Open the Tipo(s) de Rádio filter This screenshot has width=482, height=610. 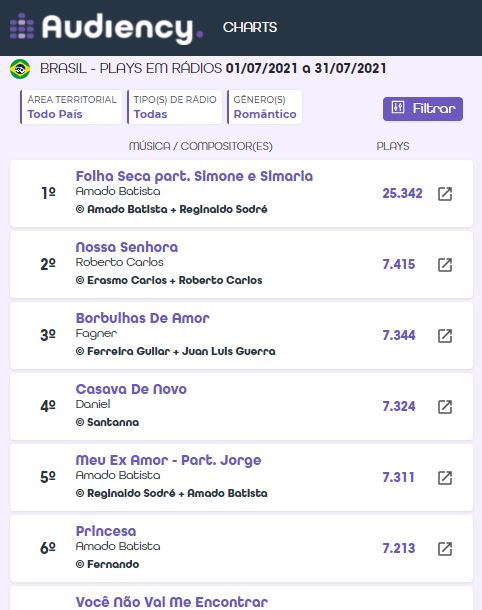(x=175, y=107)
